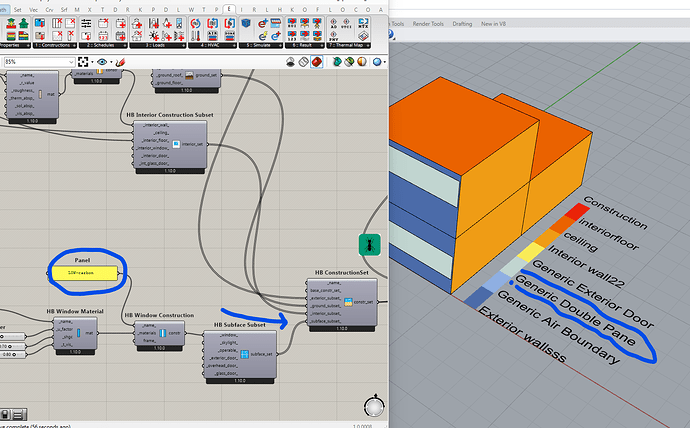Viewport: 690px width, 428px height.
Task: Disable preview with the no-preview button
Action: click(290, 62)
